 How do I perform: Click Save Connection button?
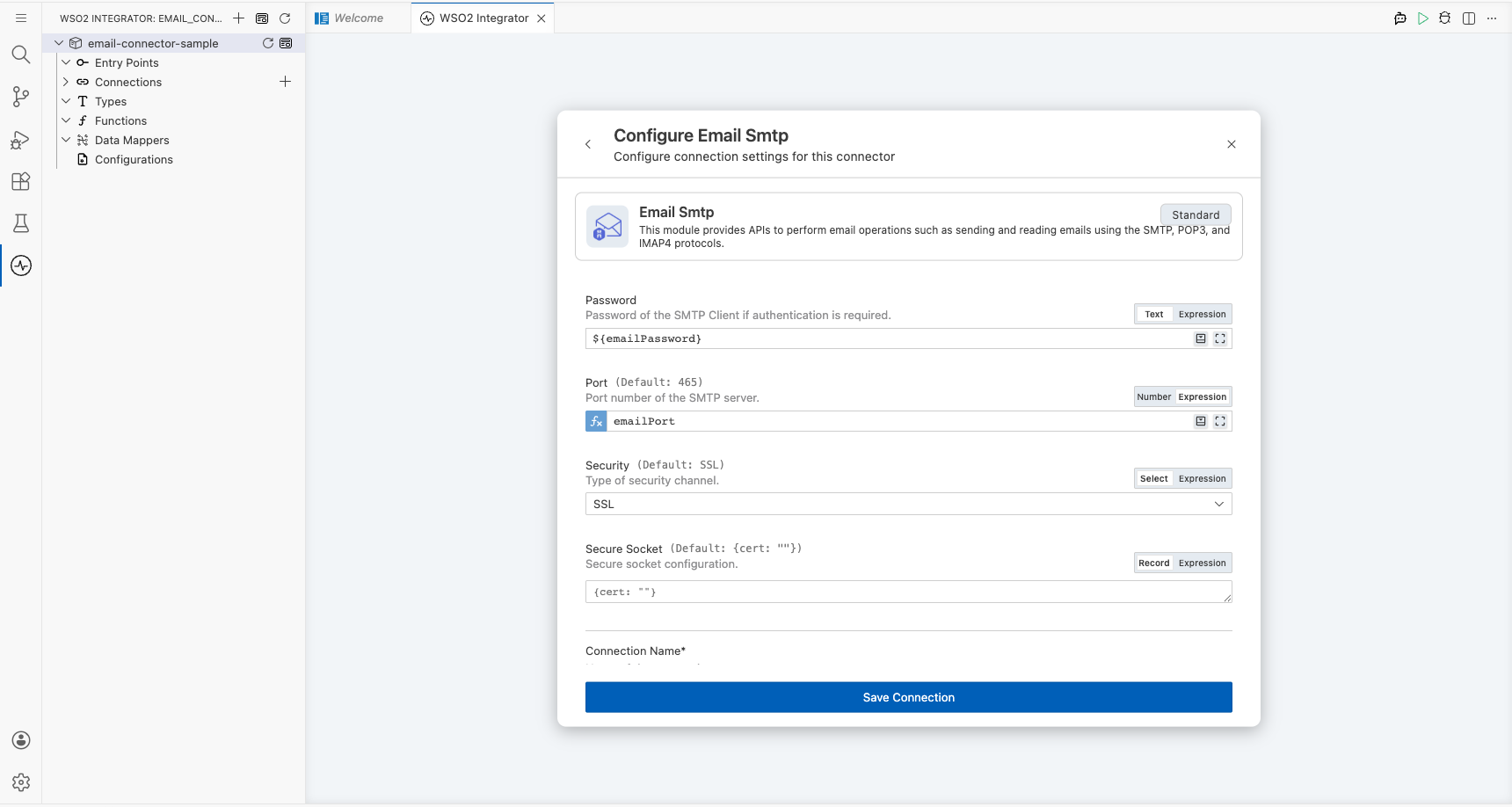pos(909,697)
